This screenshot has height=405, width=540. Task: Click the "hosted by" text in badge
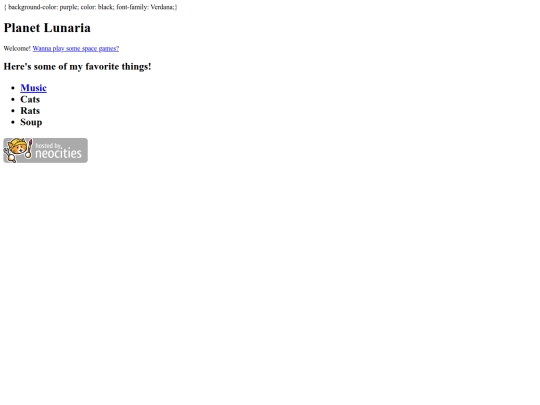pyautogui.click(x=49, y=146)
